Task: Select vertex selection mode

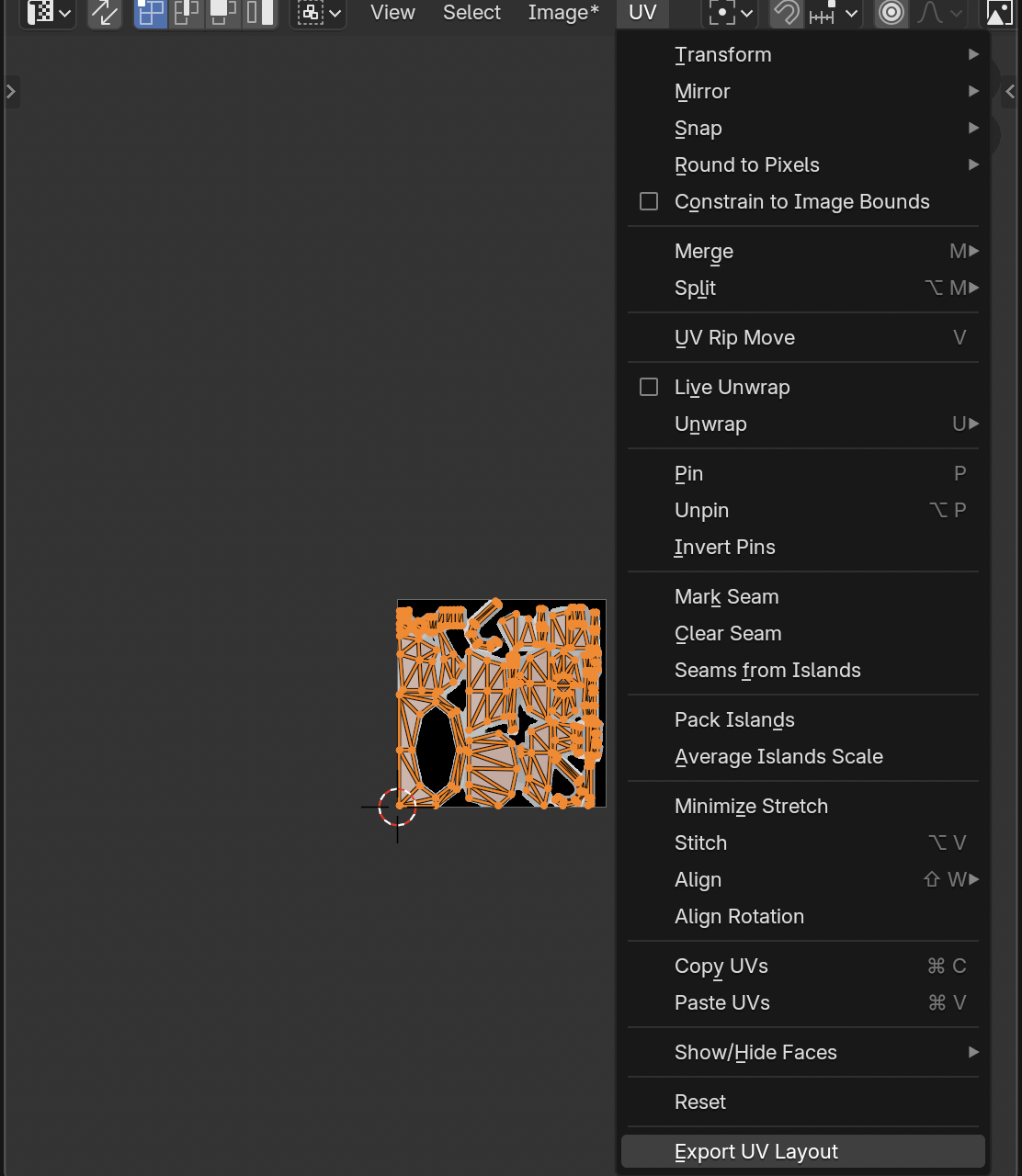Action: tap(152, 13)
